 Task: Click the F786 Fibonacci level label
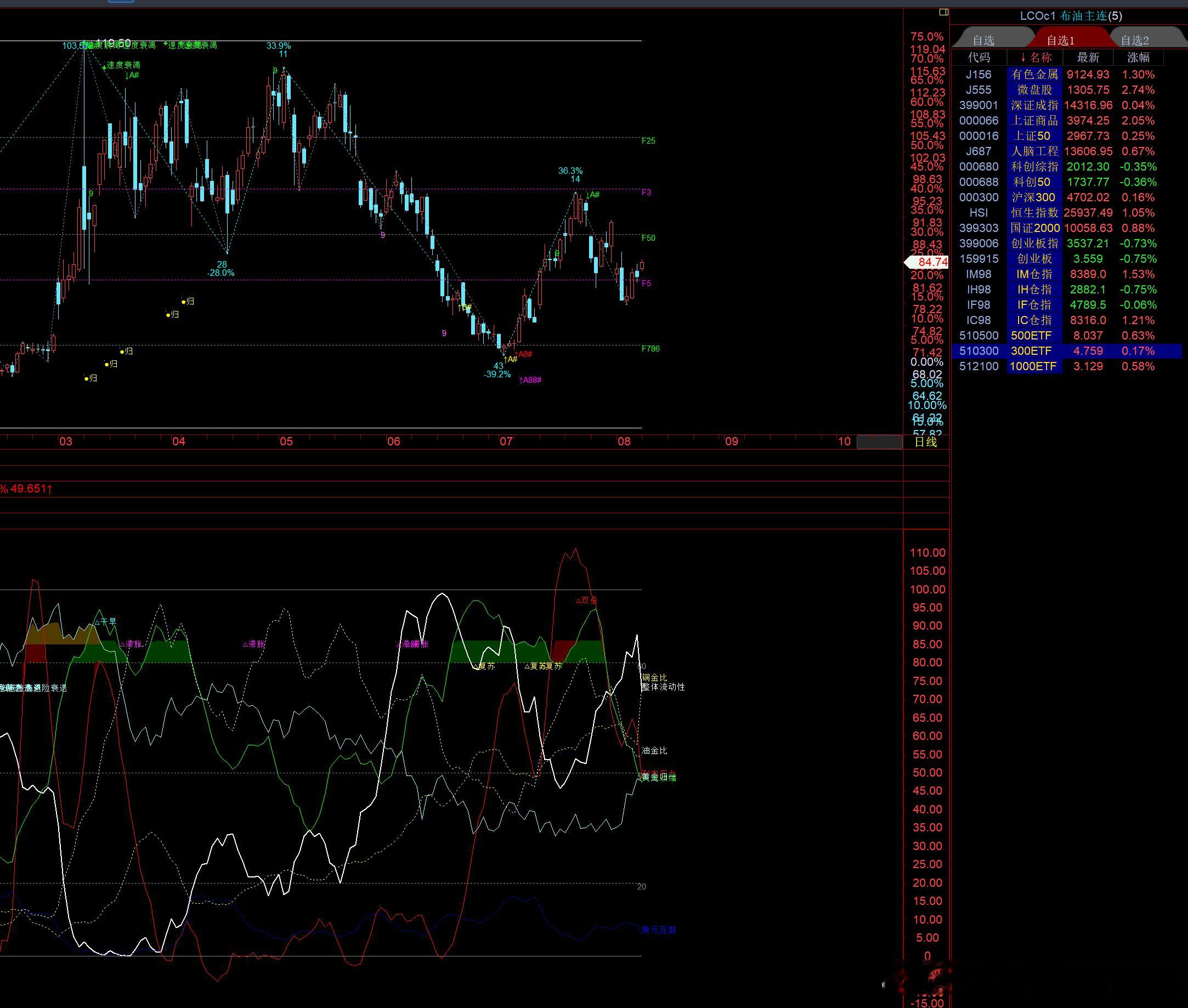651,349
